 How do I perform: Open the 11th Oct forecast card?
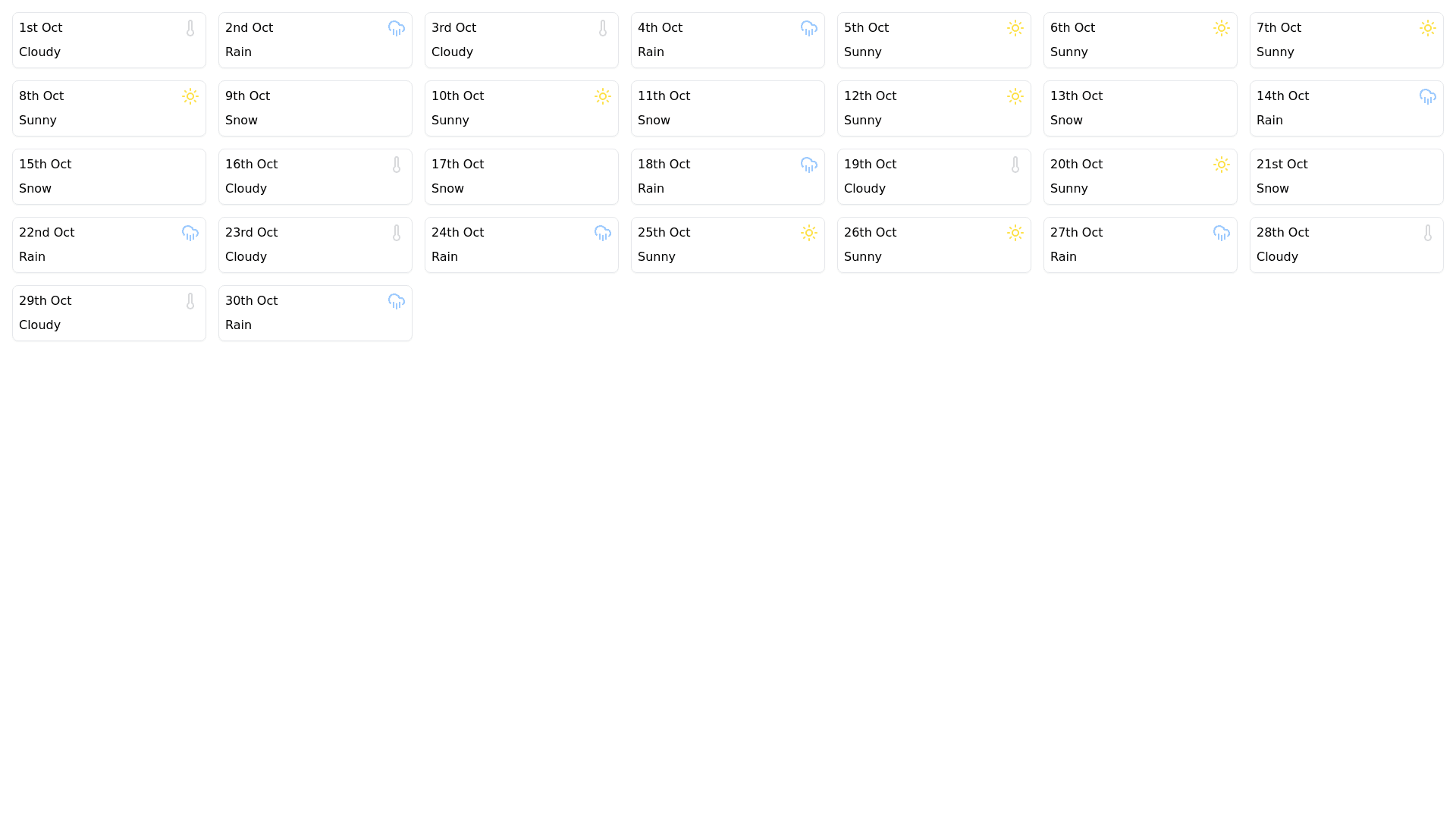(x=728, y=108)
